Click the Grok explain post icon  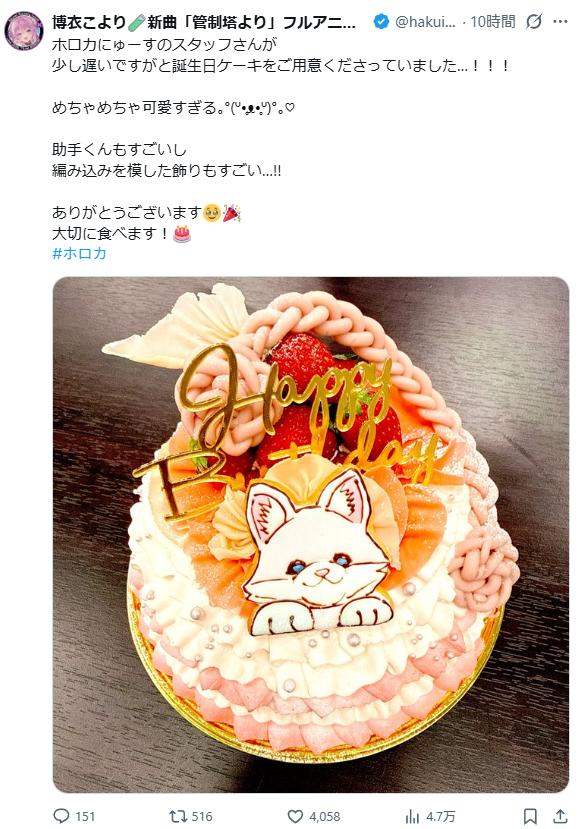pyautogui.click(x=534, y=22)
